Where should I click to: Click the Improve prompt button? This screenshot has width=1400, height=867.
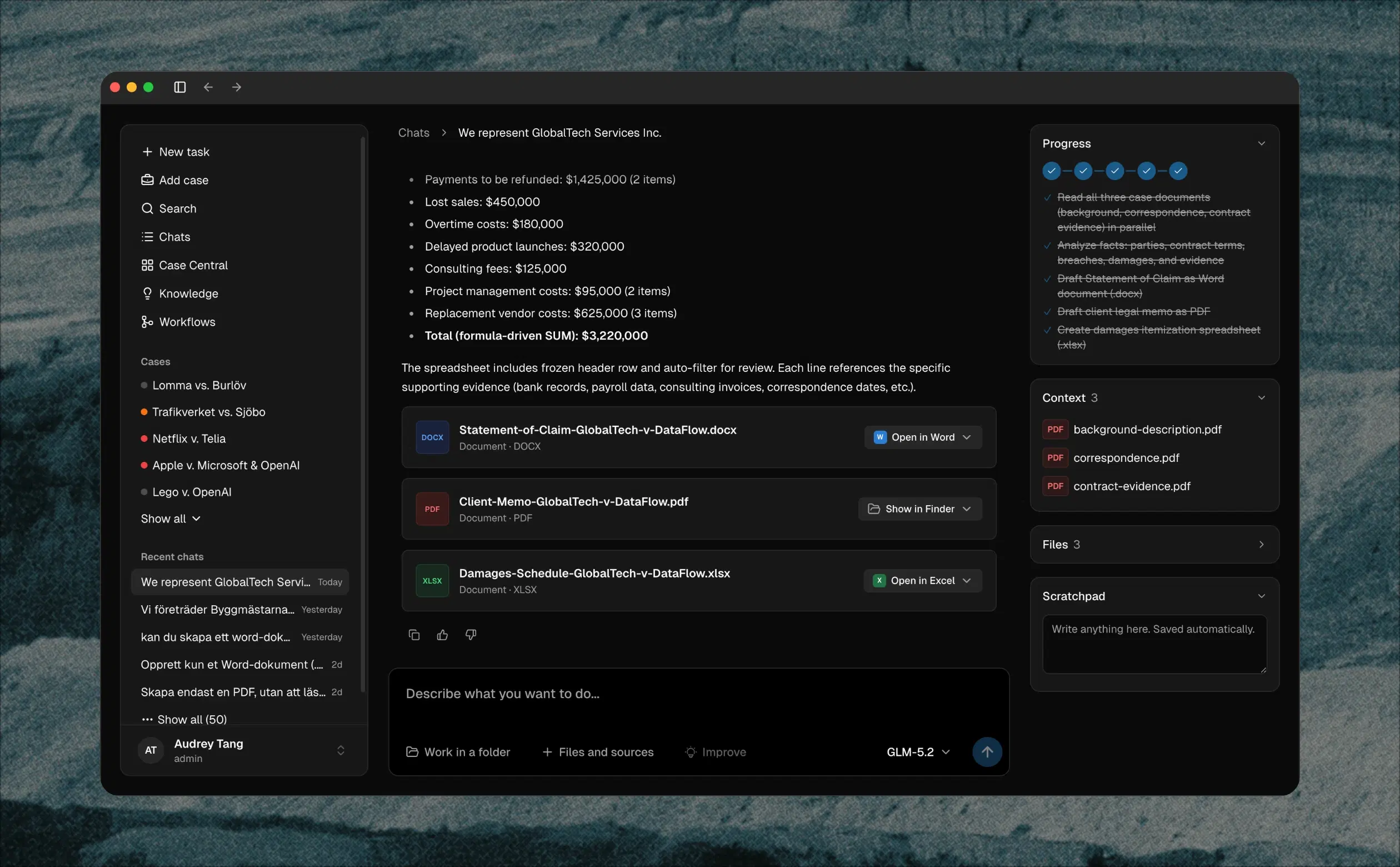pyautogui.click(x=716, y=753)
